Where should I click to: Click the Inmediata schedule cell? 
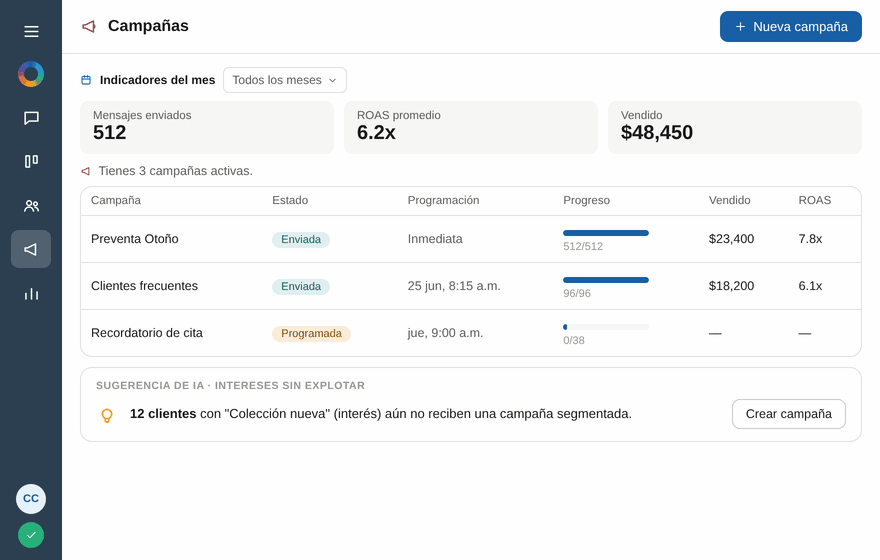(435, 239)
